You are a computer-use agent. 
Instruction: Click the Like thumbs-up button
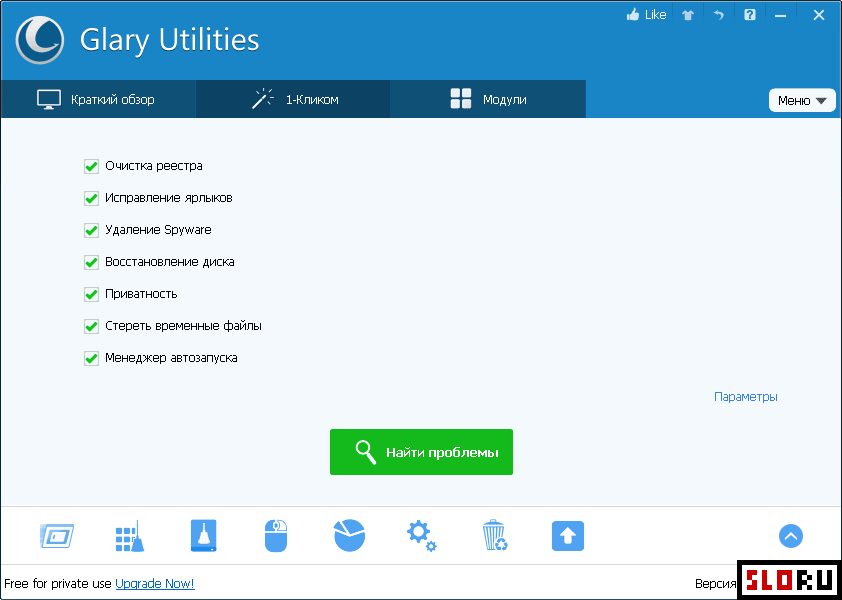pyautogui.click(x=646, y=15)
